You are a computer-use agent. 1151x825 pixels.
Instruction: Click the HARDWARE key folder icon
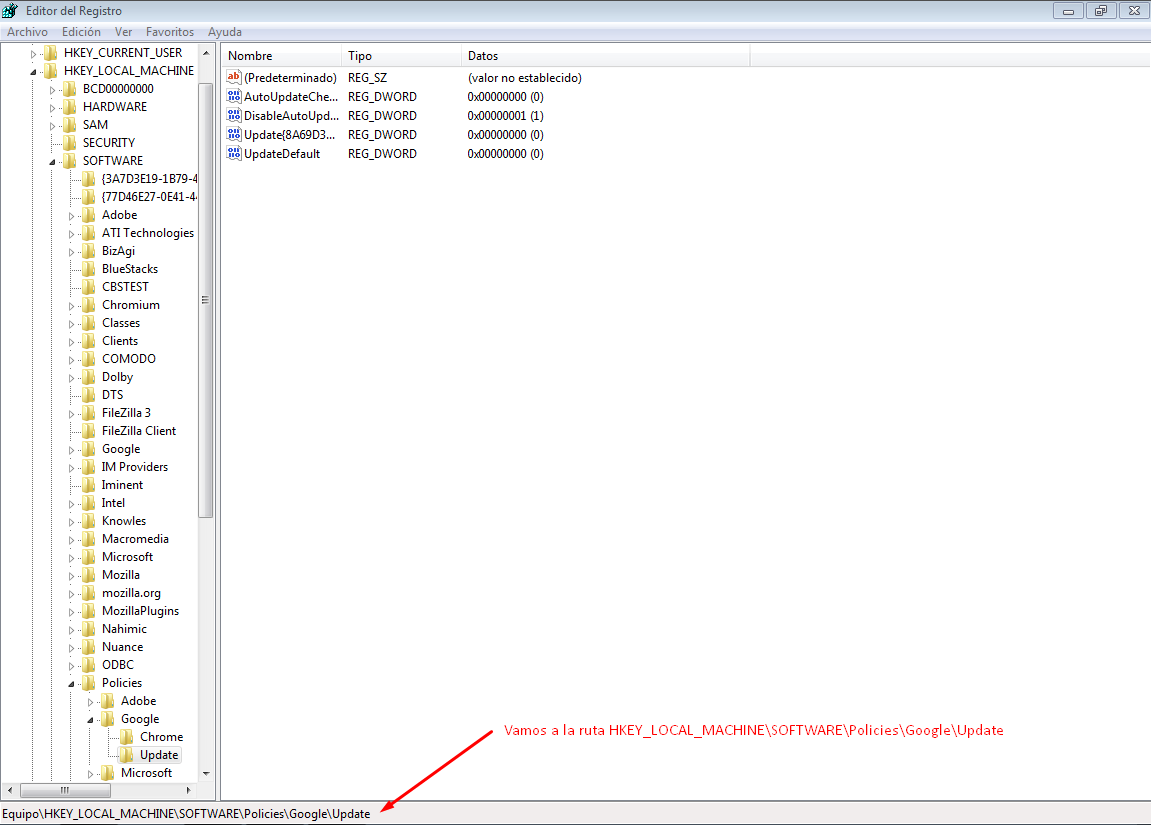coord(70,106)
